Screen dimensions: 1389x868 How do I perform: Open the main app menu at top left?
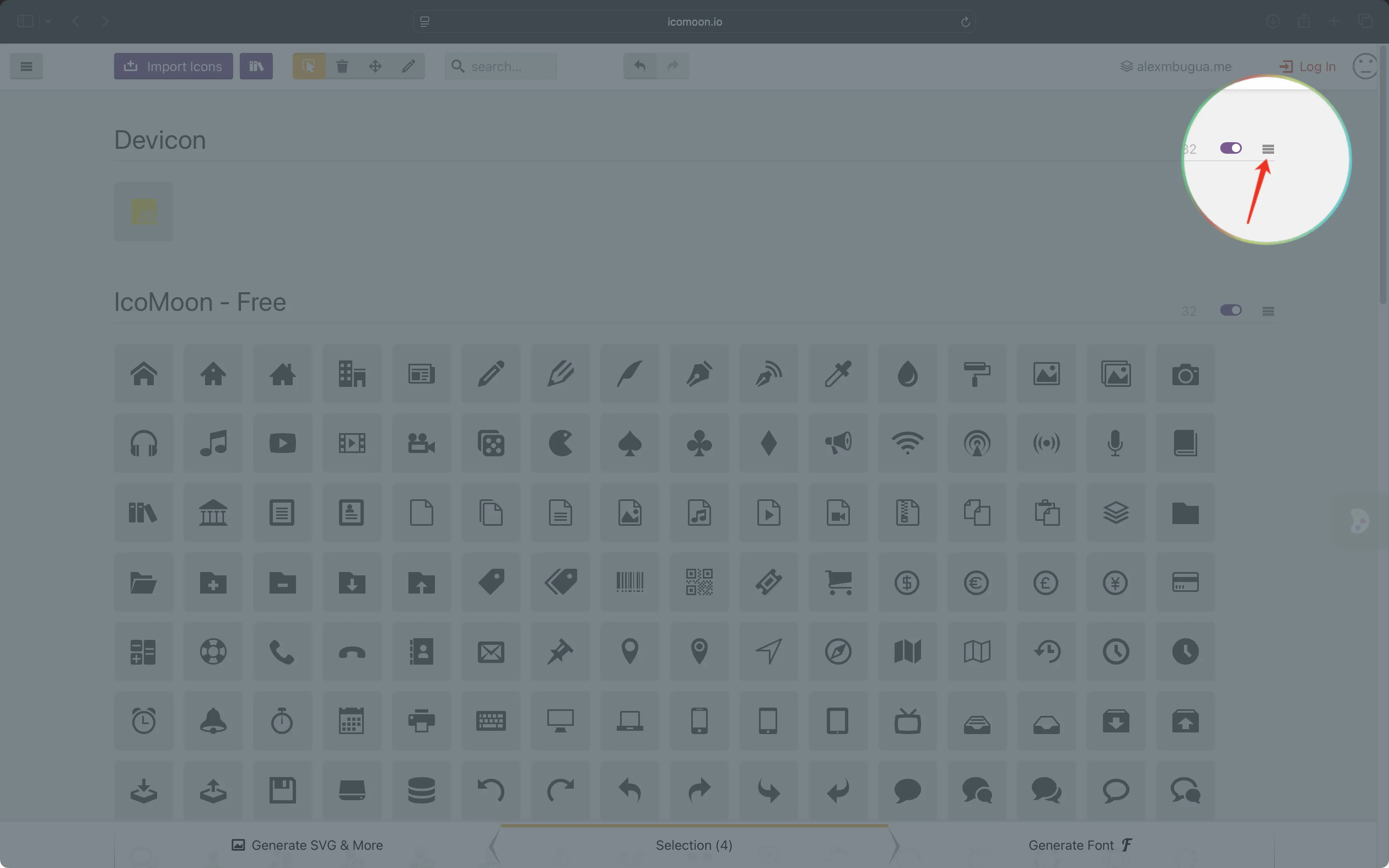tap(26, 66)
